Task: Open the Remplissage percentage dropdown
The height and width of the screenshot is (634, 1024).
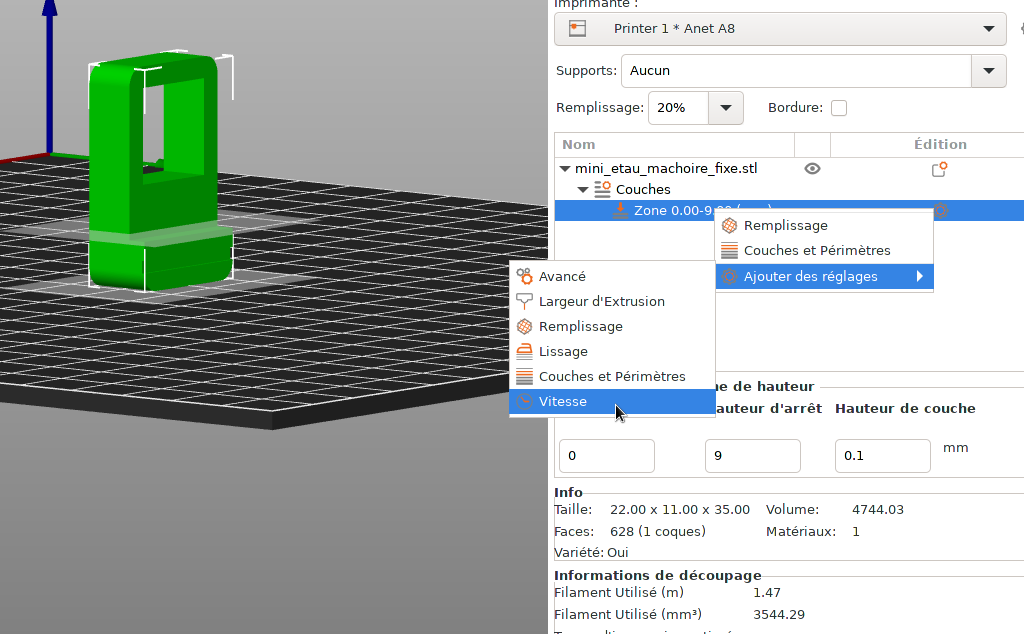Action: coord(726,108)
